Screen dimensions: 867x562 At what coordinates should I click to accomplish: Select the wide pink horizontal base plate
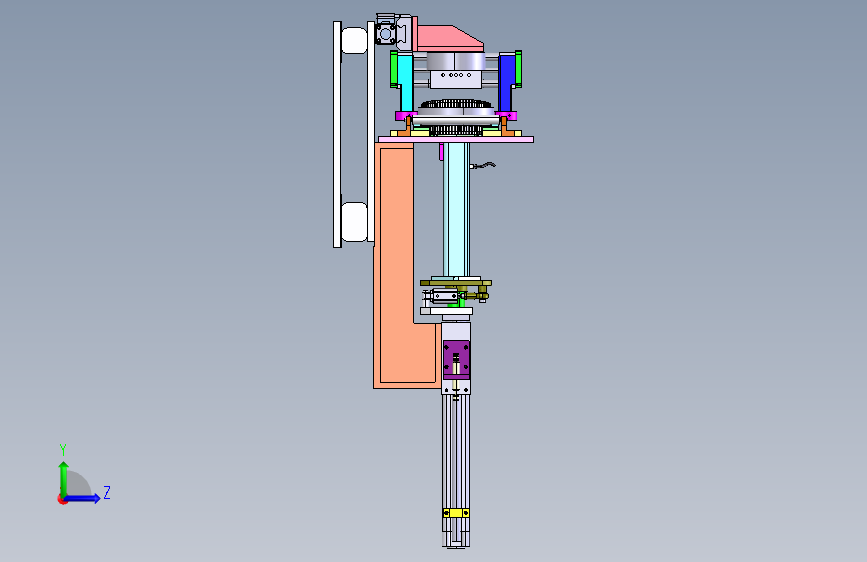click(x=456, y=139)
